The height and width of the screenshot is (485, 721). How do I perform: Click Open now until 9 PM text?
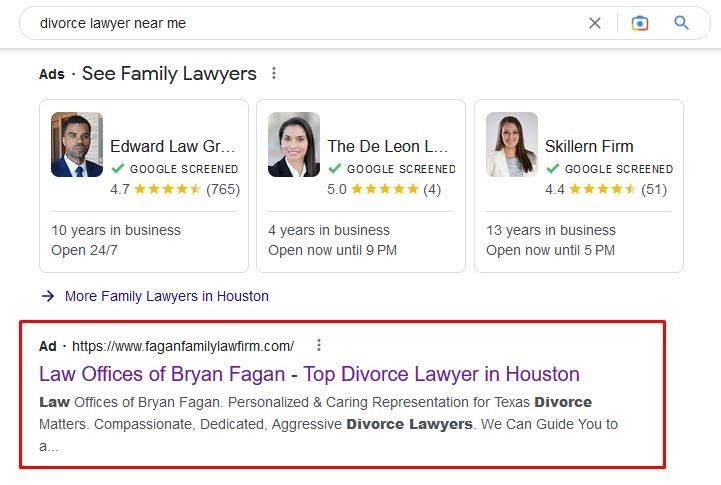332,250
